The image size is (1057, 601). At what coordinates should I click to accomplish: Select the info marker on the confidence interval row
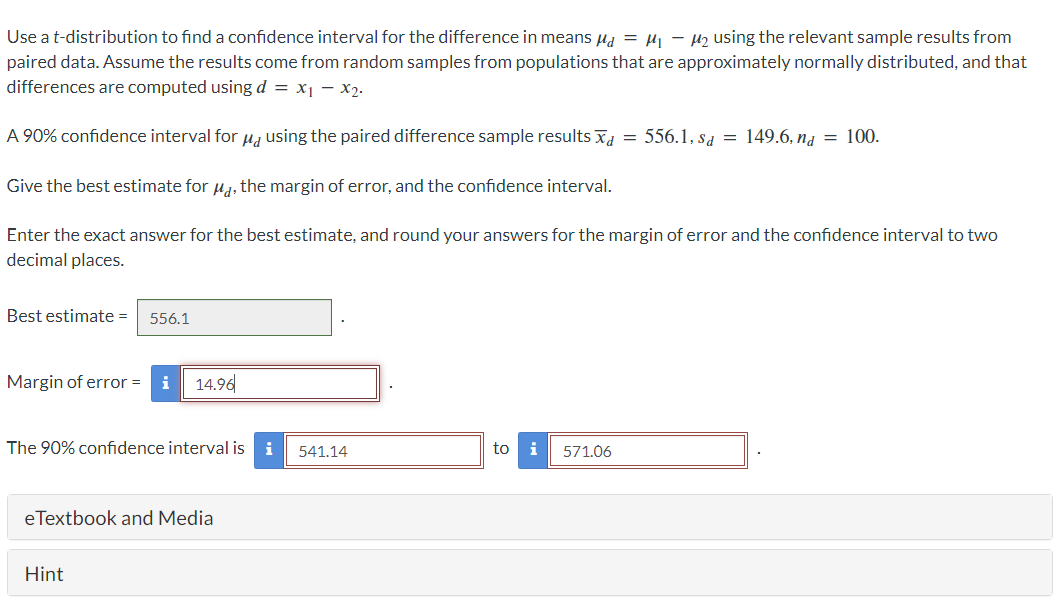[268, 450]
